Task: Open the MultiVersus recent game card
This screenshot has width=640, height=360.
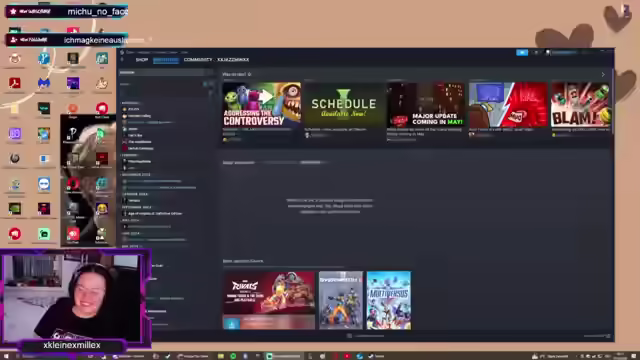Action: [389, 300]
